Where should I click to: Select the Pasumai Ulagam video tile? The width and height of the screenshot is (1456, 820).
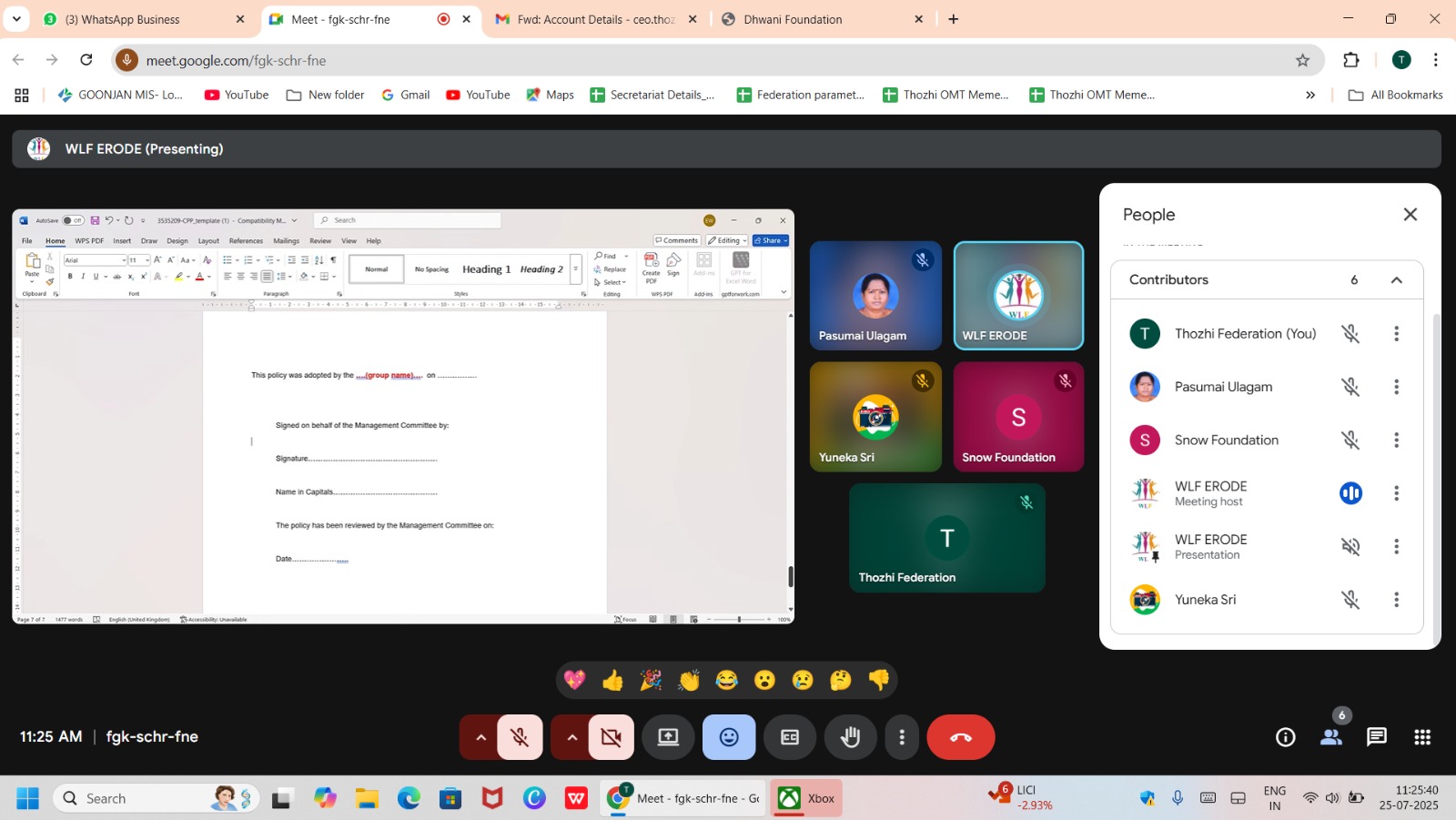click(875, 296)
